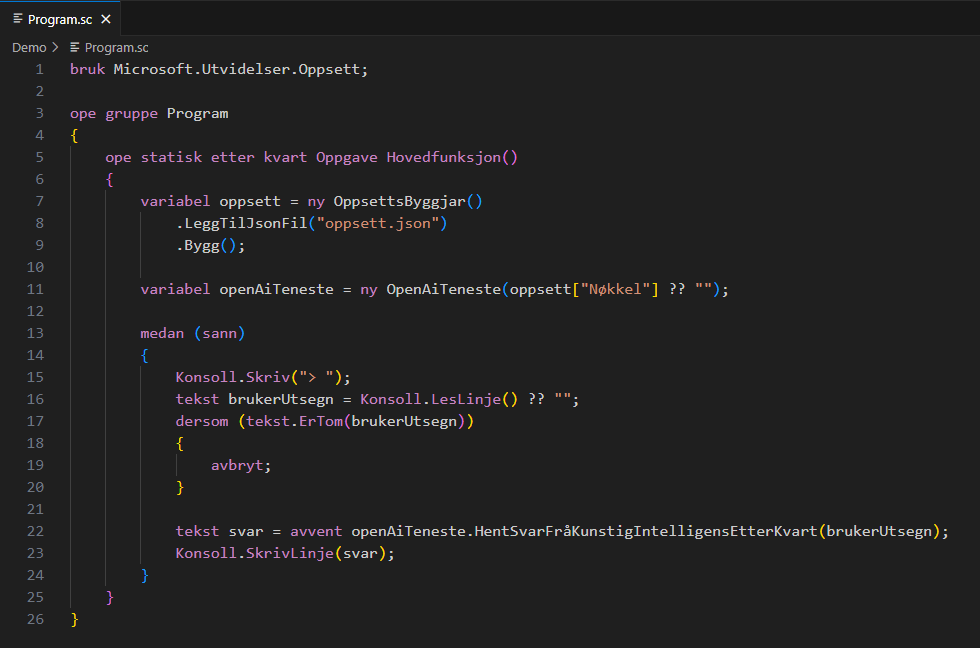Viewport: 980px width, 648px height.
Task: Click 'Konsoll.Skriv' on line 15
Action: point(232,377)
